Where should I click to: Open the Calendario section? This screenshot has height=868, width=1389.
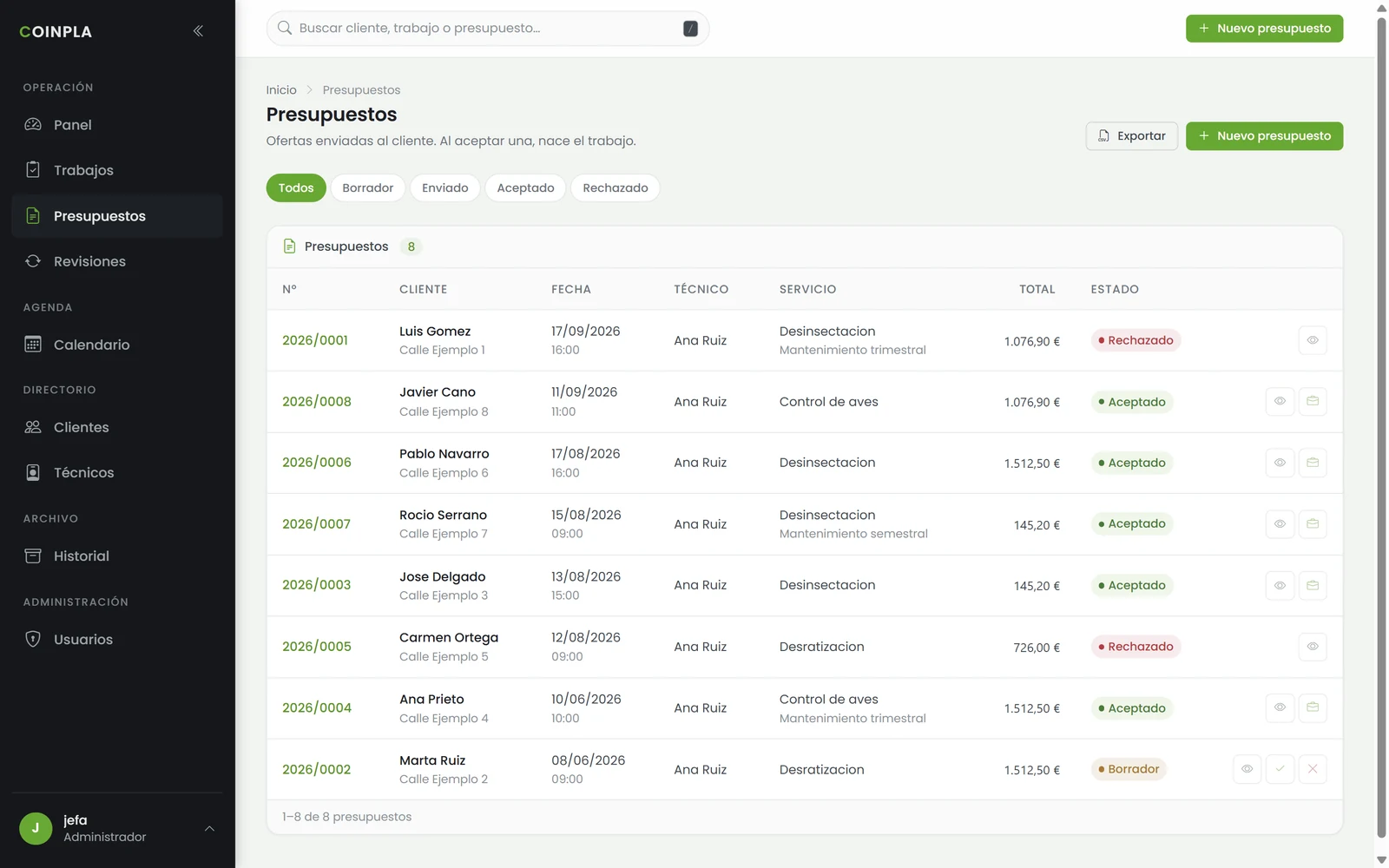point(117,345)
